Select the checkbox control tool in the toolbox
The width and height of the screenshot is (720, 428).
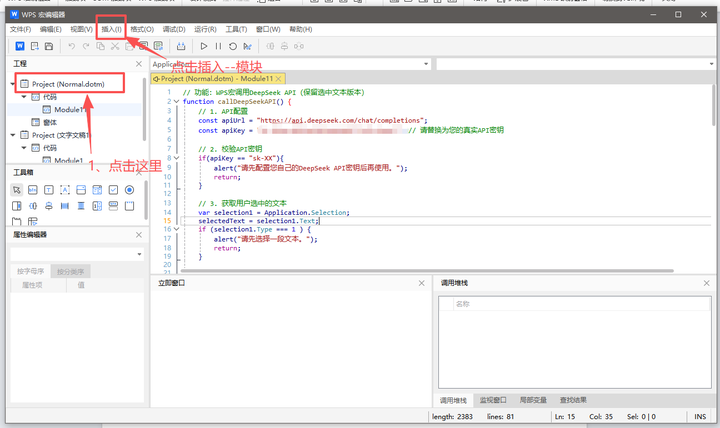click(x=113, y=190)
